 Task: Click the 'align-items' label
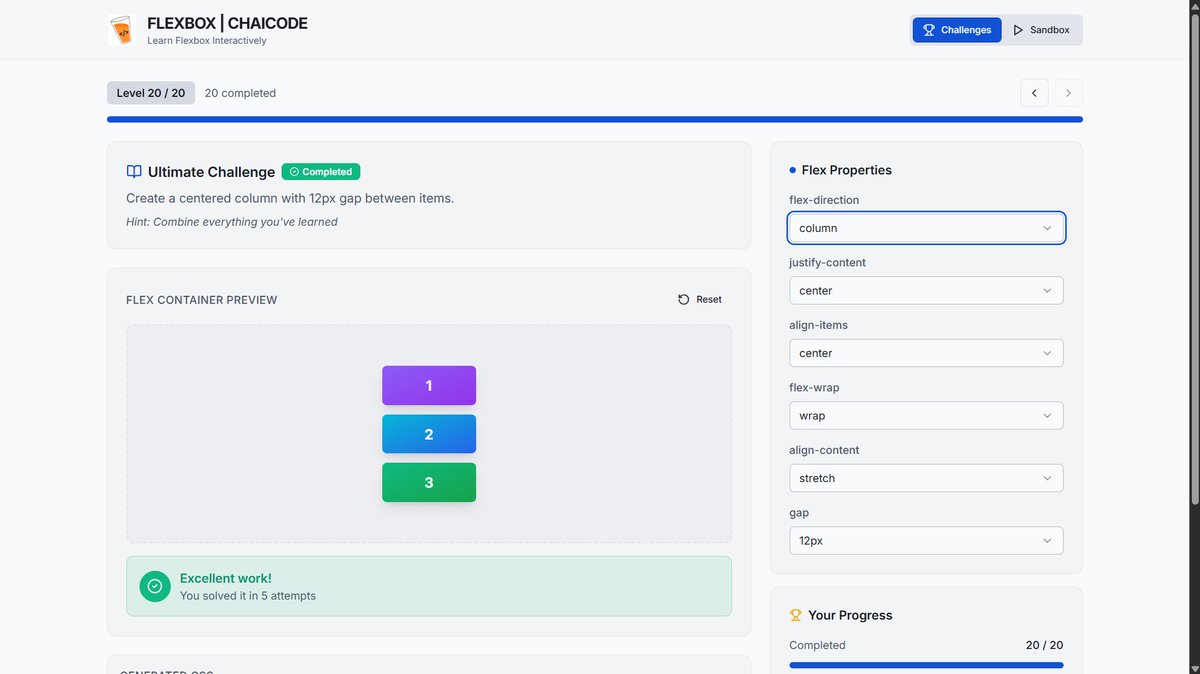818,325
